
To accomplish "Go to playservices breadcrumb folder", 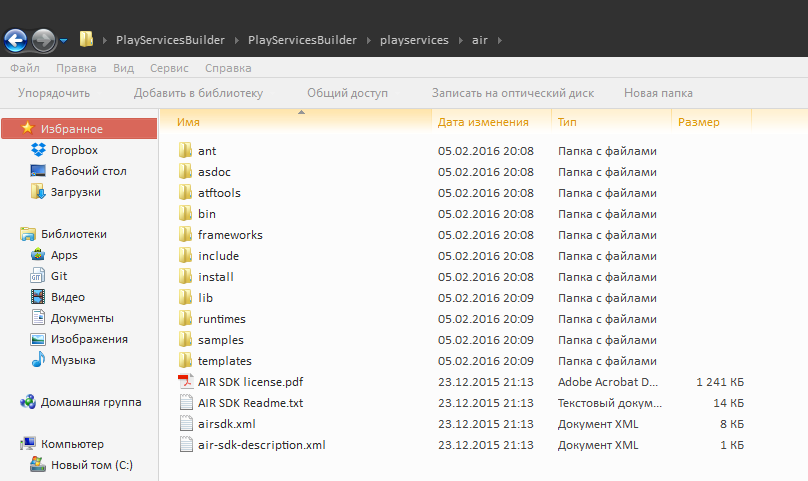I will (414, 40).
